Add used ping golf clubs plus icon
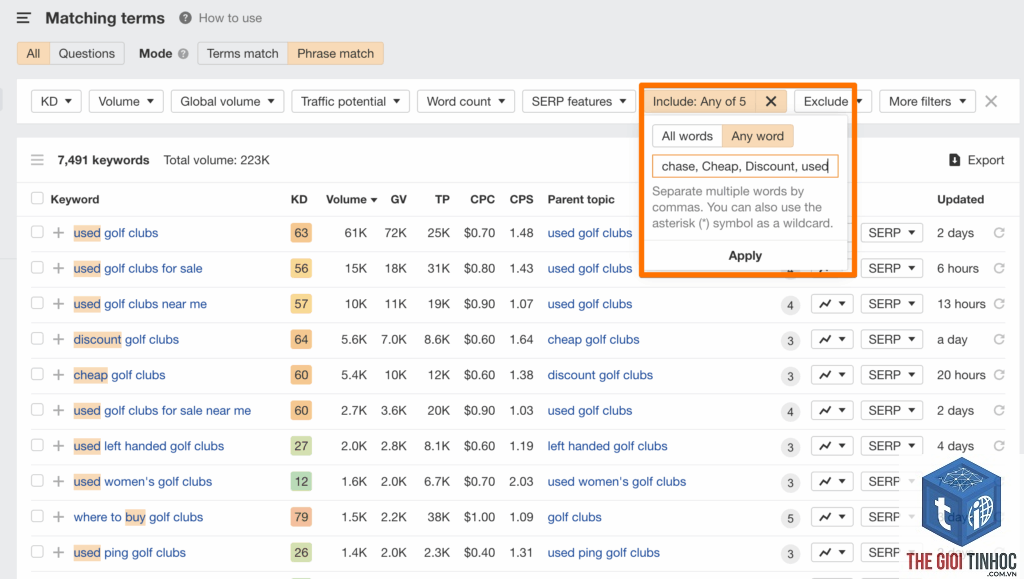 (59, 552)
